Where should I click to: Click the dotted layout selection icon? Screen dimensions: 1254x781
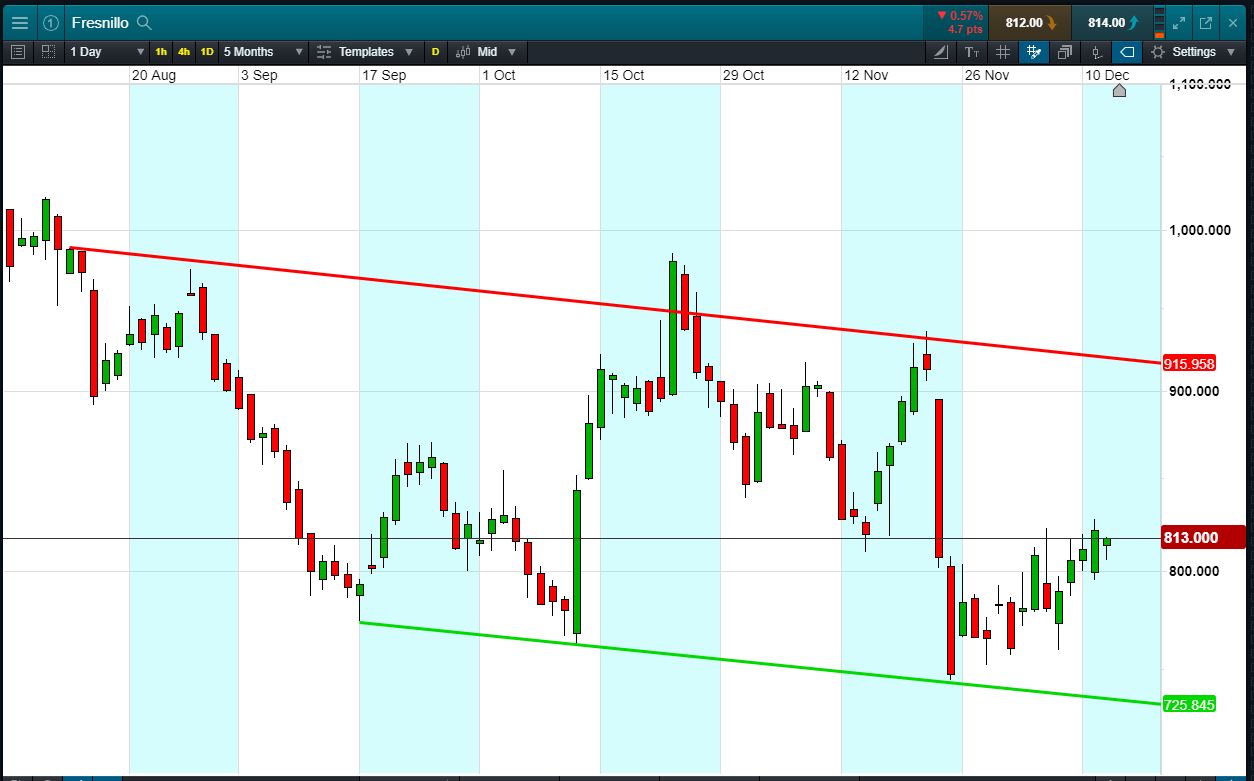(48, 52)
